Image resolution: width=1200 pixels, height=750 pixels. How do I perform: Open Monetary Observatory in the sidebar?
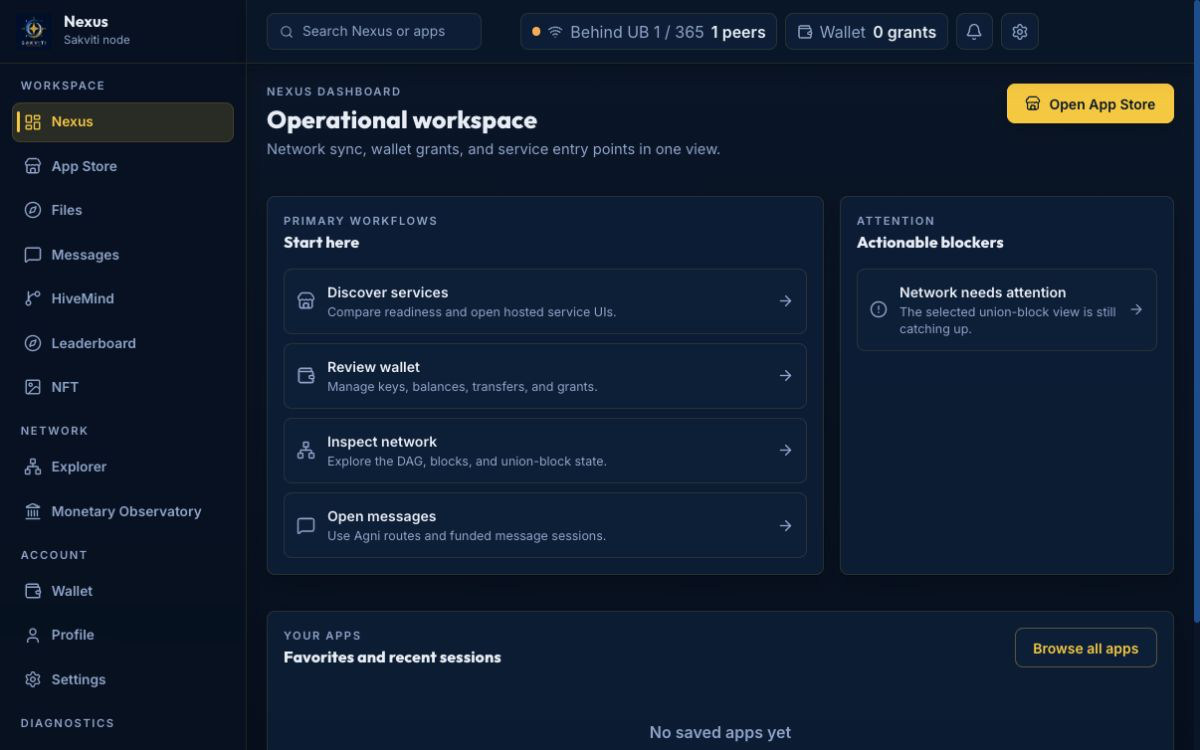pos(123,511)
